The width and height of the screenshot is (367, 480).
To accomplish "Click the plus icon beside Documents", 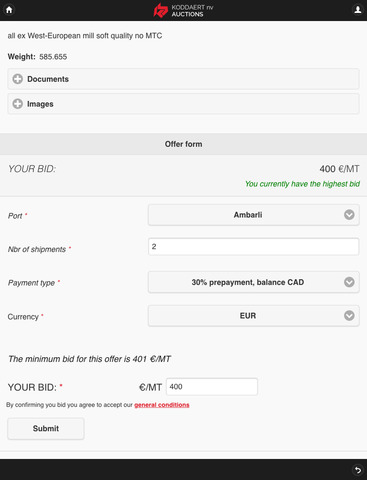I will pyautogui.click(x=18, y=79).
